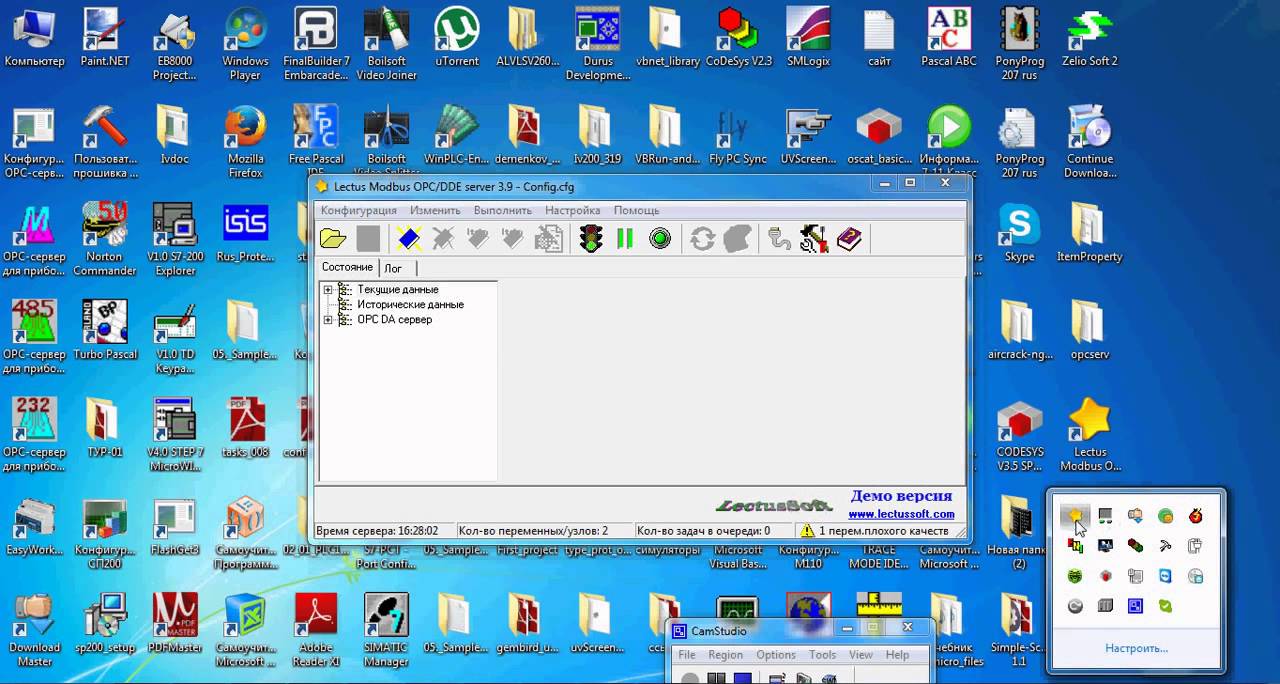Click Настроить... in the tray popup
The width and height of the screenshot is (1280, 684).
(1136, 648)
